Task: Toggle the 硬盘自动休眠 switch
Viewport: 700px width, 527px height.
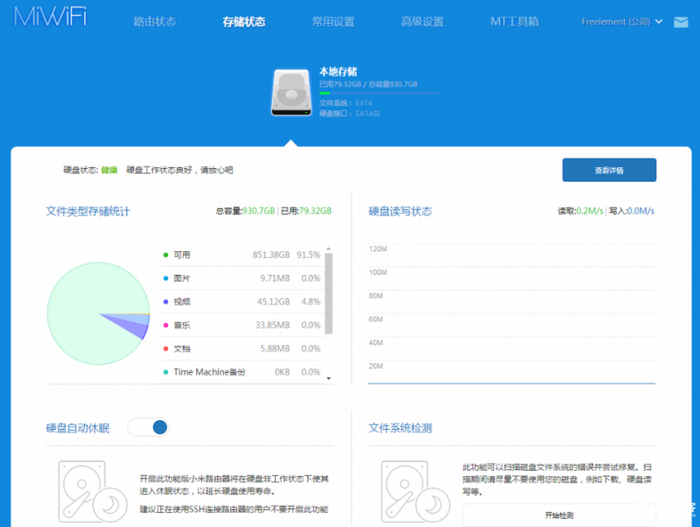Action: click(x=148, y=428)
